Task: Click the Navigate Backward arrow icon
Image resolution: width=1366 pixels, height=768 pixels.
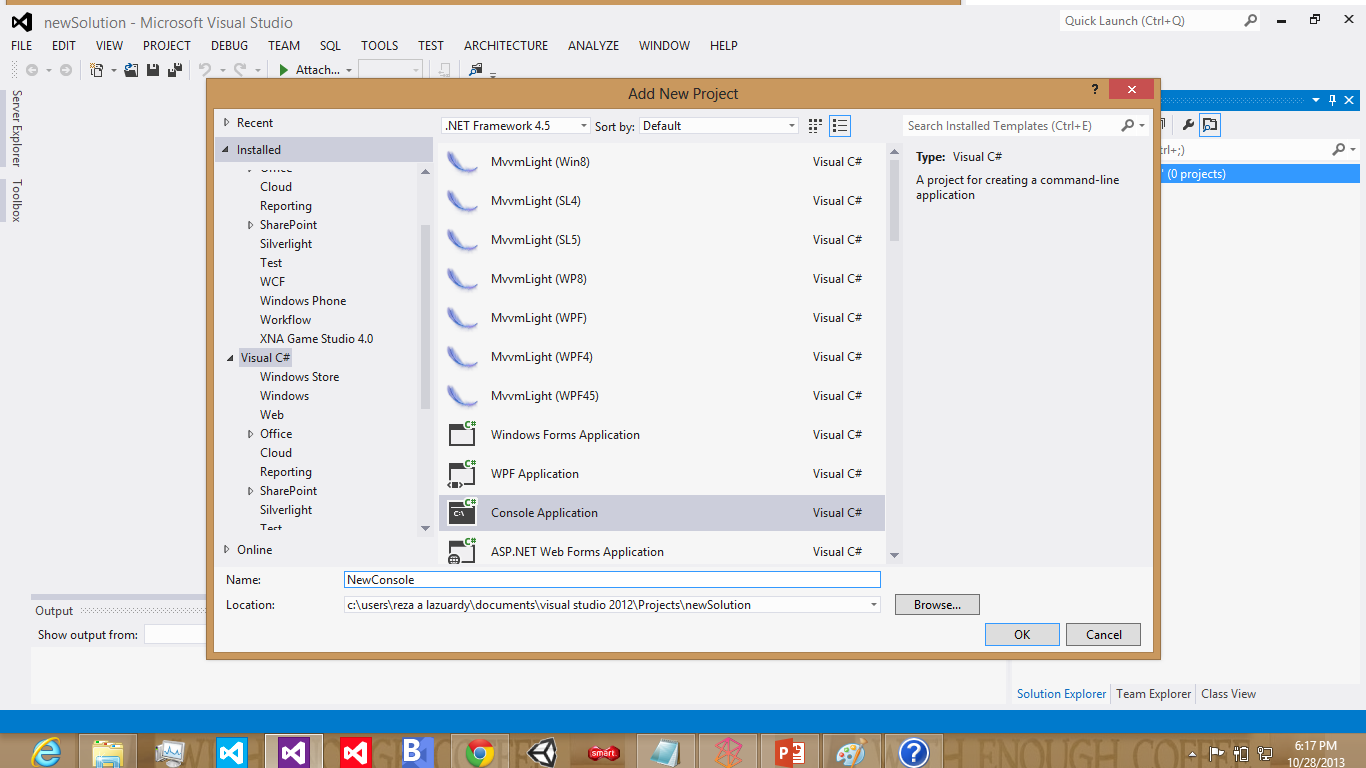Action: pos(31,69)
